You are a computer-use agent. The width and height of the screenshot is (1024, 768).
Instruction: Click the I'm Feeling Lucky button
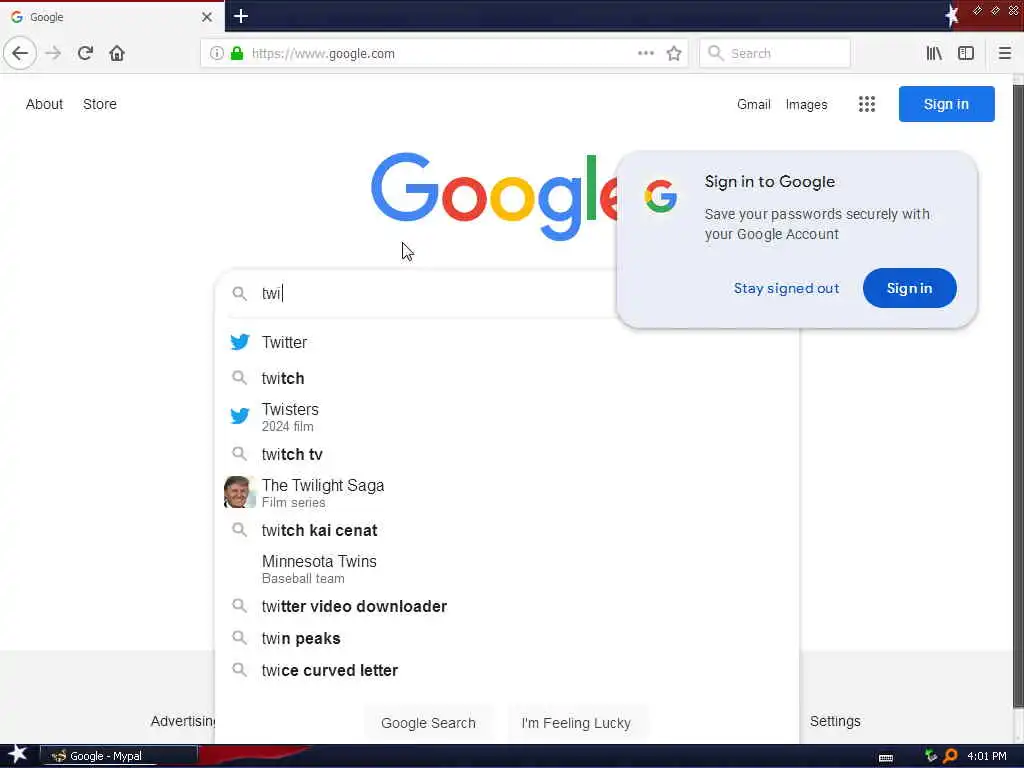pos(576,723)
